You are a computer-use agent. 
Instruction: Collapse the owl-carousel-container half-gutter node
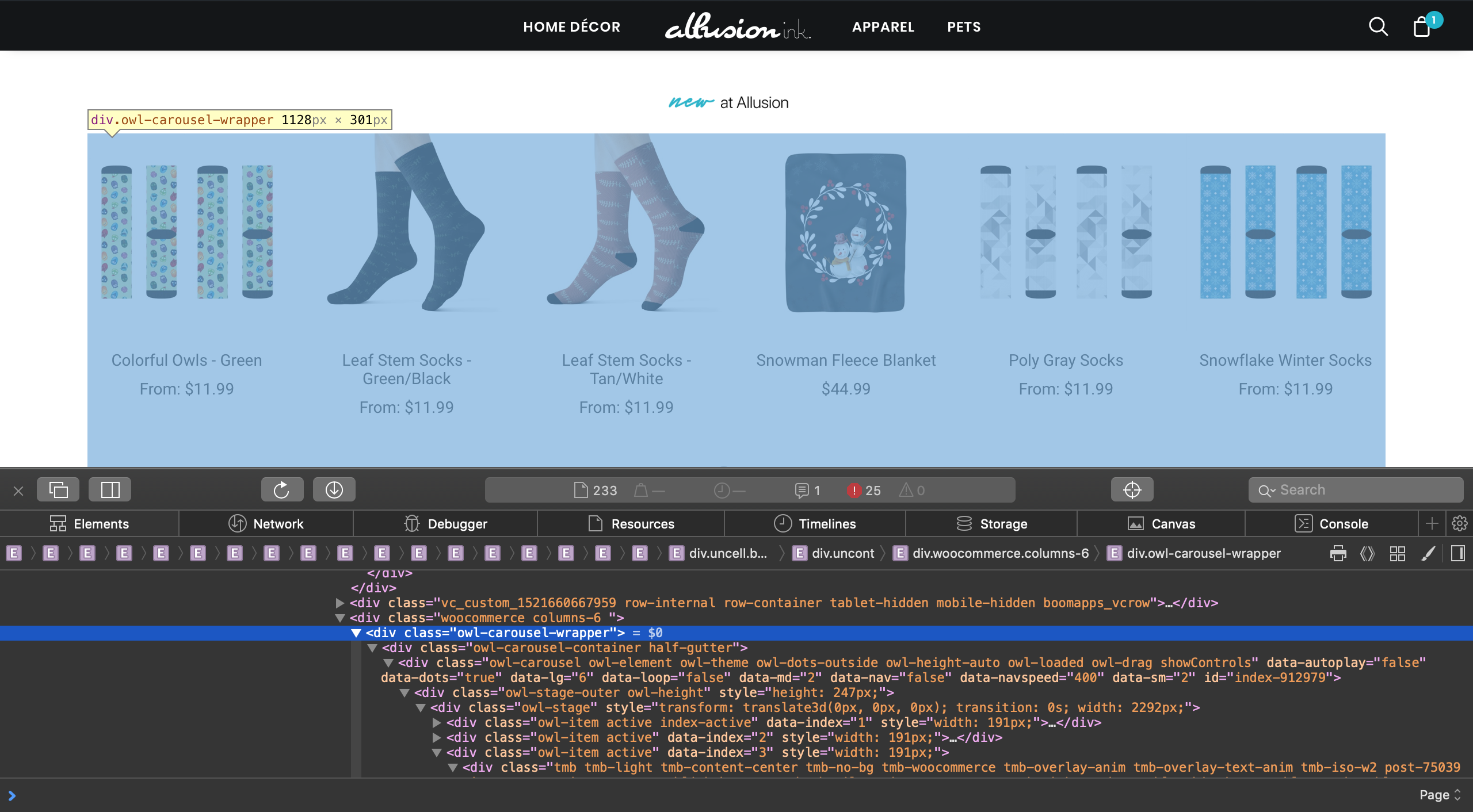372,648
